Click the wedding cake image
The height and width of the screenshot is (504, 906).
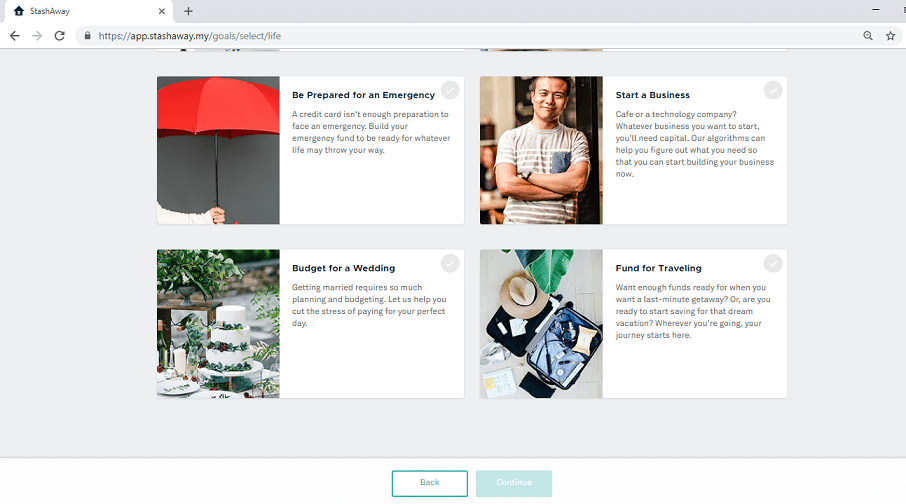[x=218, y=324]
